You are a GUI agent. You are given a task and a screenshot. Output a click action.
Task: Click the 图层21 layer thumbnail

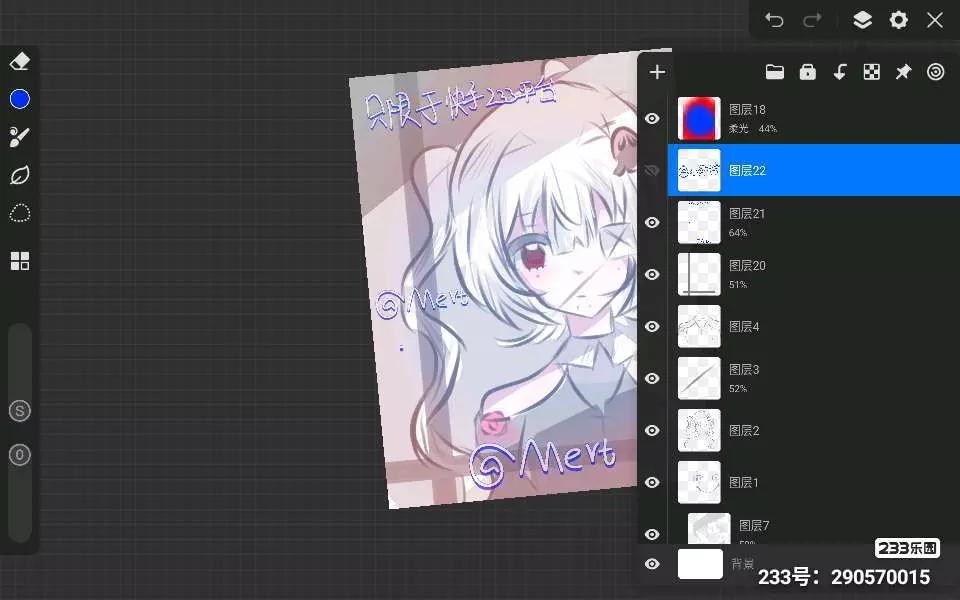699,222
